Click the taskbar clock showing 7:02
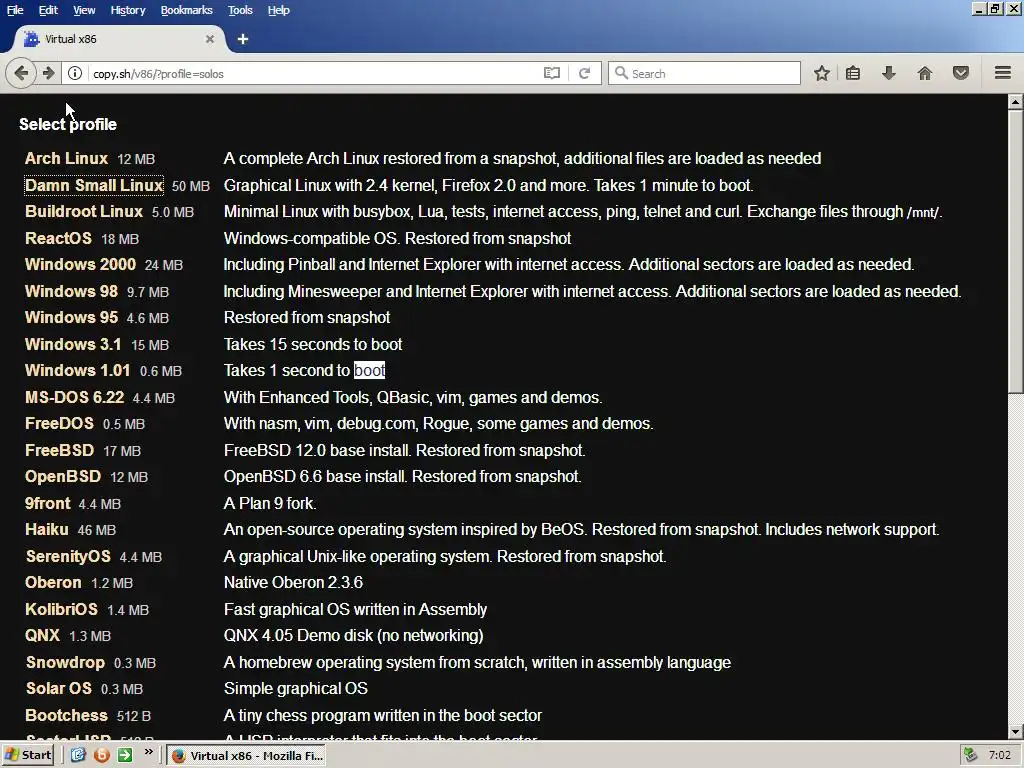Image resolution: width=1024 pixels, height=768 pixels. pos(1000,756)
